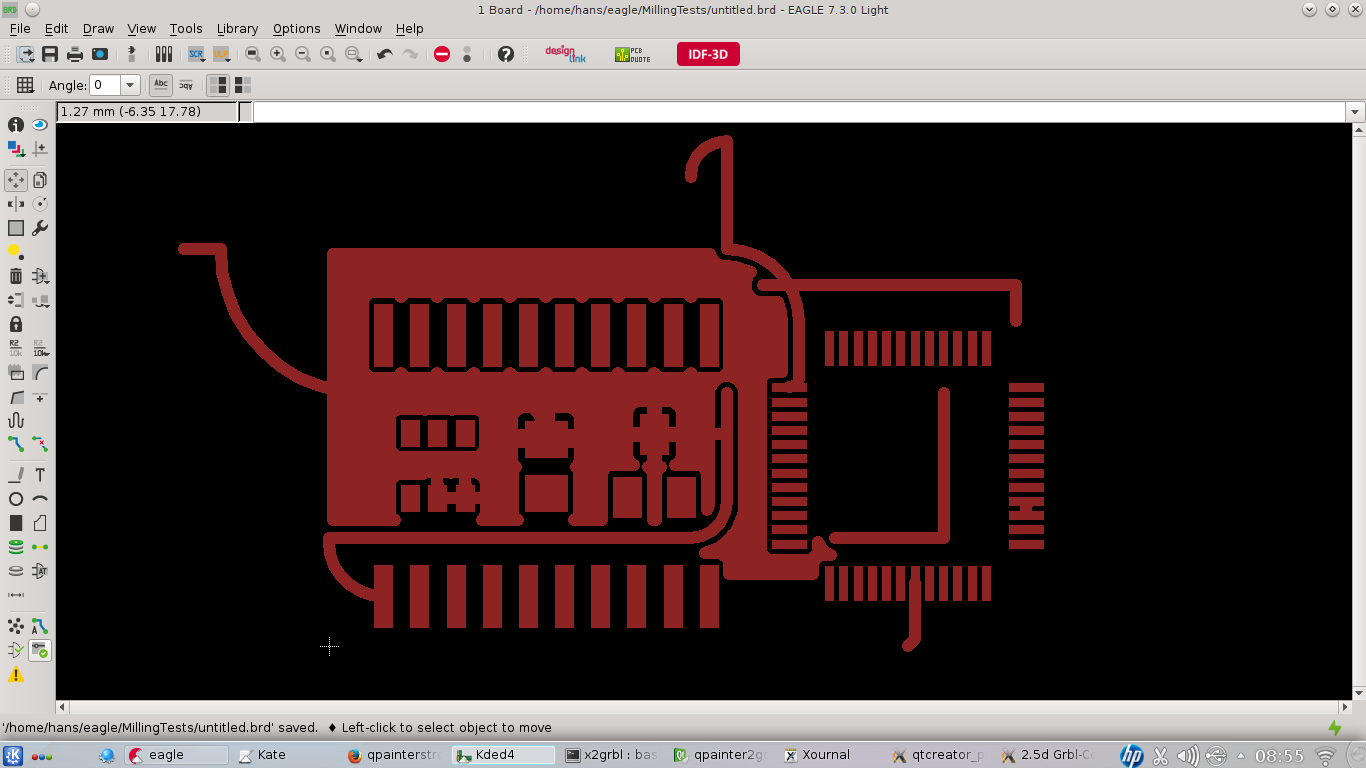This screenshot has width=1366, height=768.
Task: Open the Tools menu
Action: coord(186,29)
